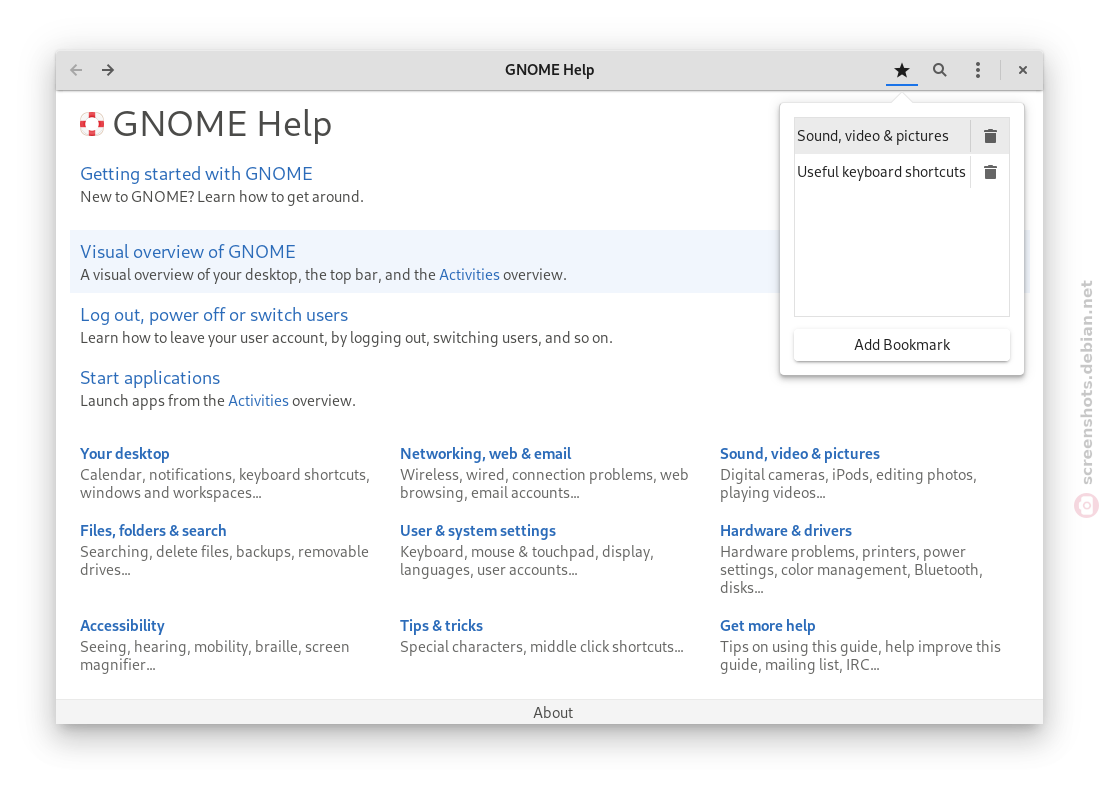Open the Get more help section

767,625
